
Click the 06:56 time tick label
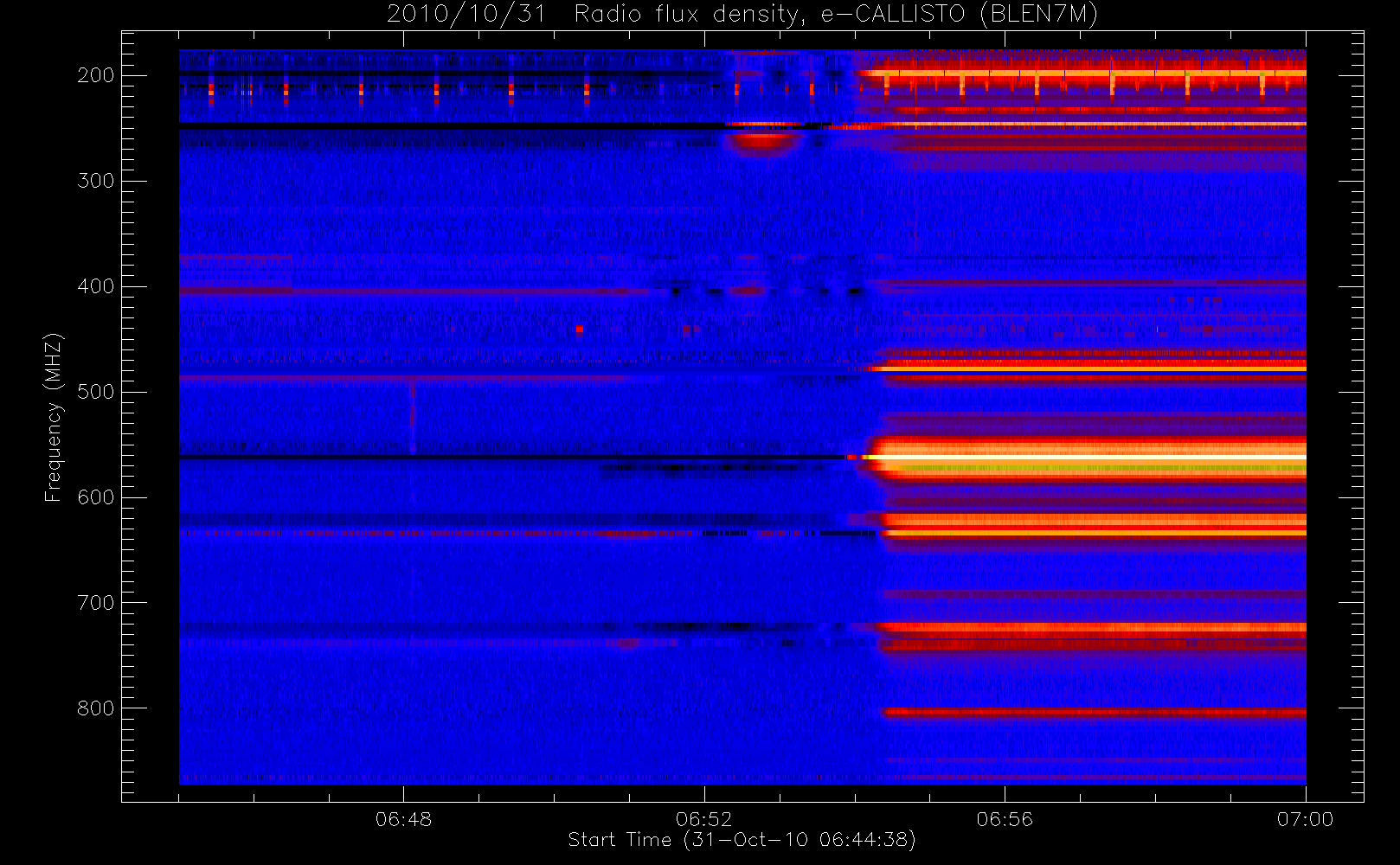[1005, 819]
